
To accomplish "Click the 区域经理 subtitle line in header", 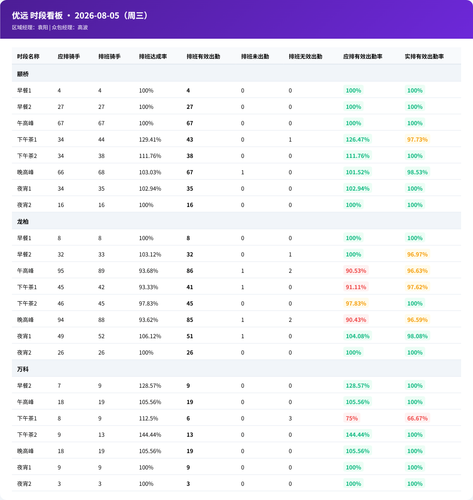I will coord(50,28).
